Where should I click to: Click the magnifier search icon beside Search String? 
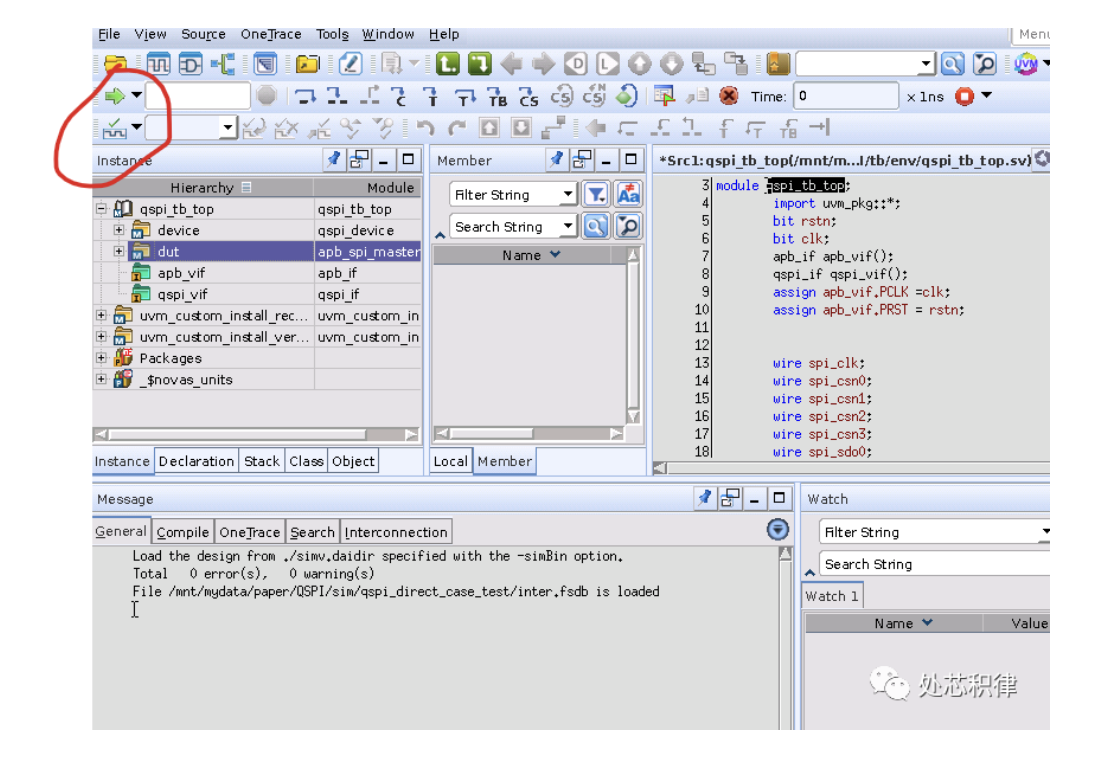coord(596,226)
